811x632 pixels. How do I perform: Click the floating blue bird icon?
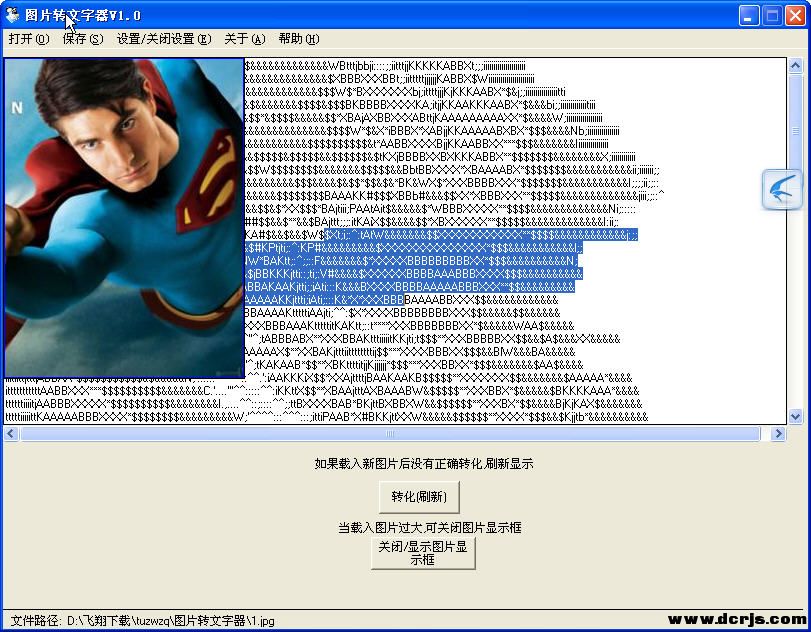pos(782,189)
